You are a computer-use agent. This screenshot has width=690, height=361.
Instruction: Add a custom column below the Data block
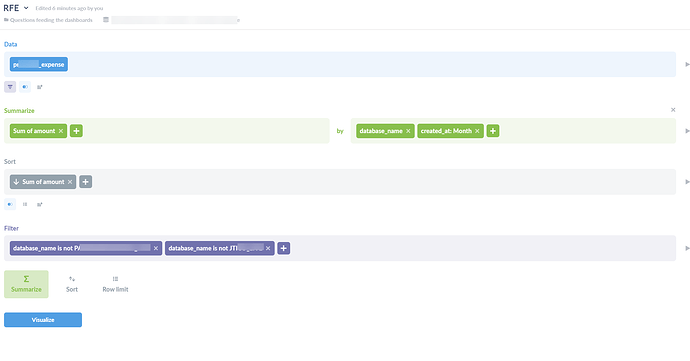[x=40, y=87]
